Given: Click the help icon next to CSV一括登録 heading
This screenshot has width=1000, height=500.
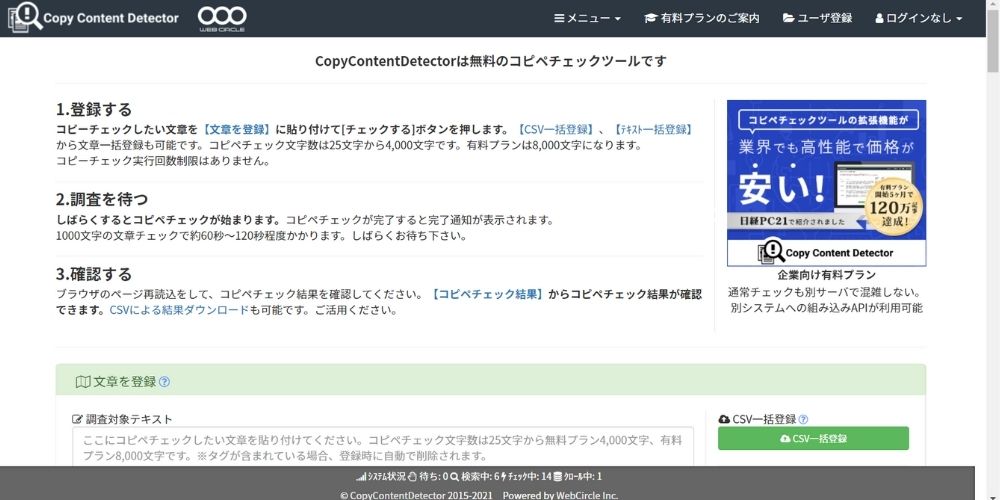Looking at the screenshot, I should (x=803, y=420).
